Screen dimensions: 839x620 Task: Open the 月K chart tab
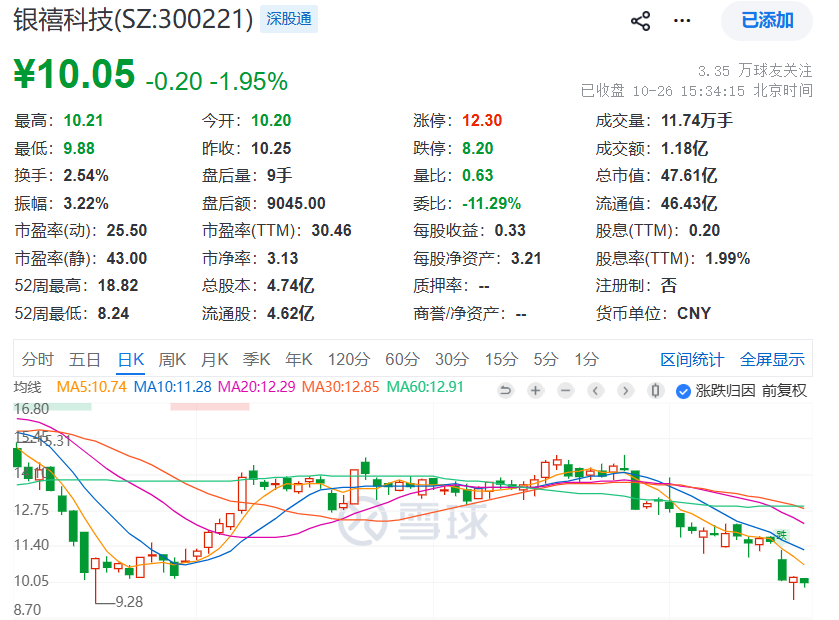(215, 359)
